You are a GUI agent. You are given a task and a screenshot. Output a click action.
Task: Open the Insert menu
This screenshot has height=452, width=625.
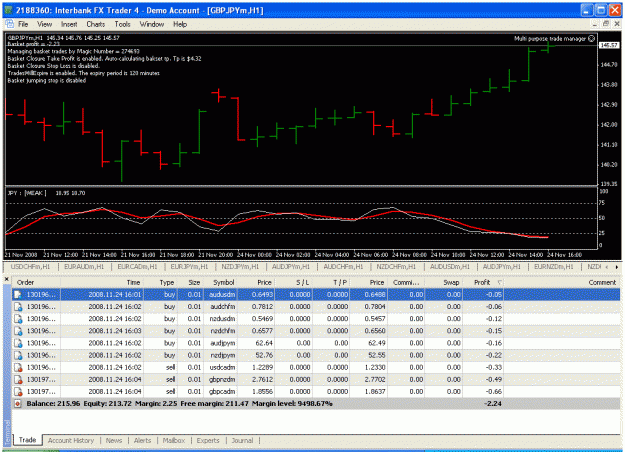69,24
